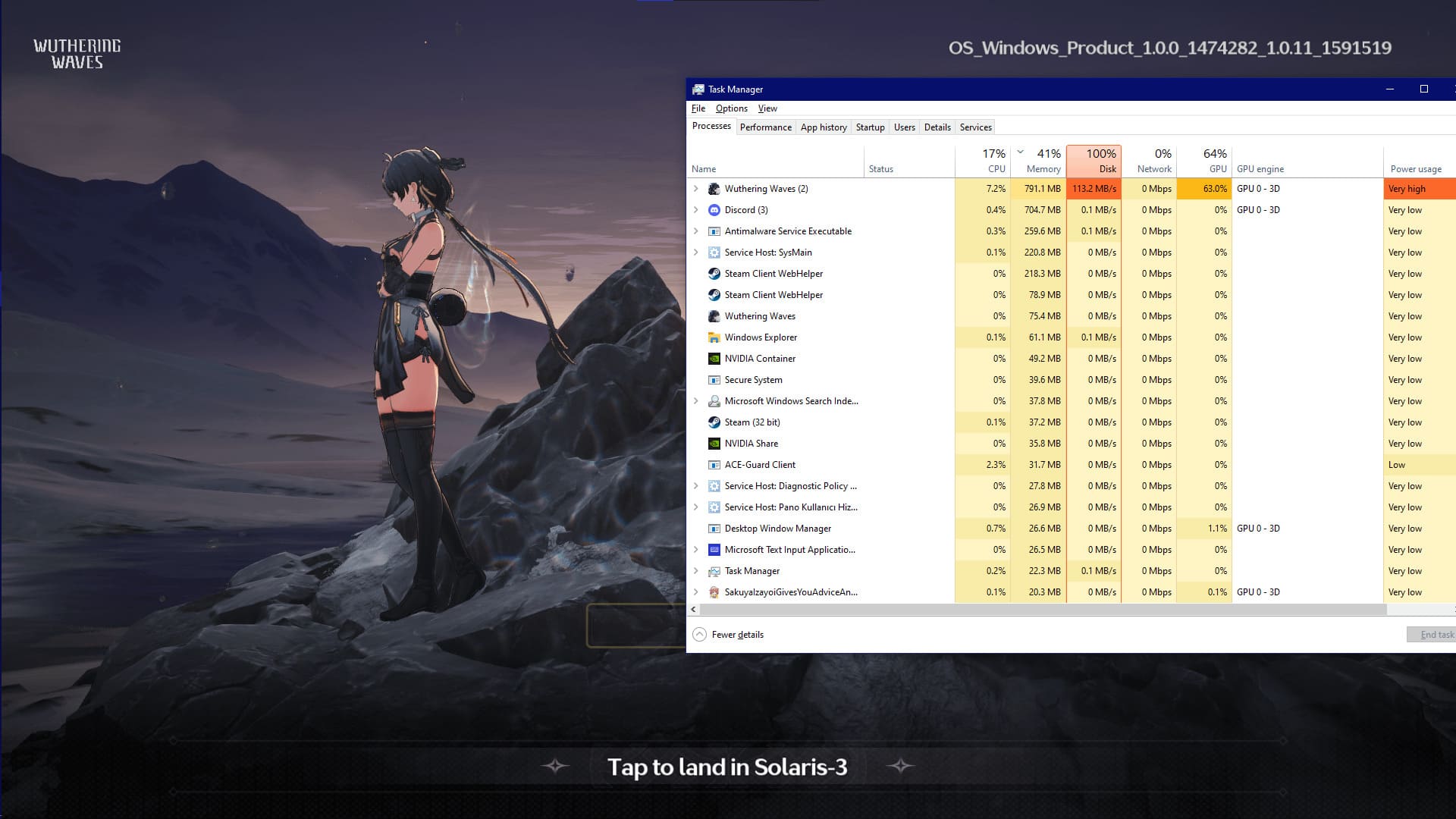Switch to the App history tab
This screenshot has width=1456, height=819.
click(x=824, y=127)
